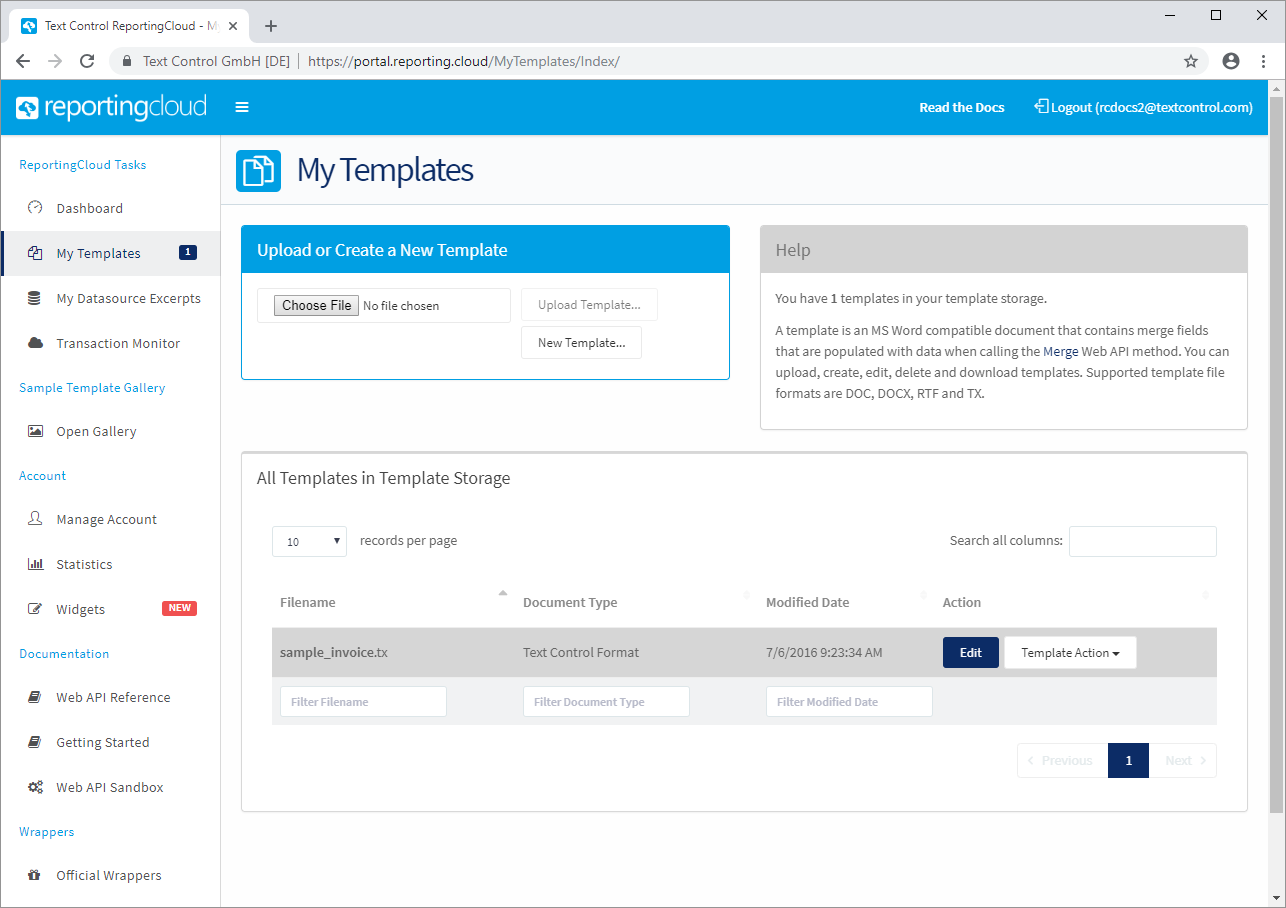Open Transaction Monitor menu item
Screen dimensions: 1286x908
click(x=110, y=343)
